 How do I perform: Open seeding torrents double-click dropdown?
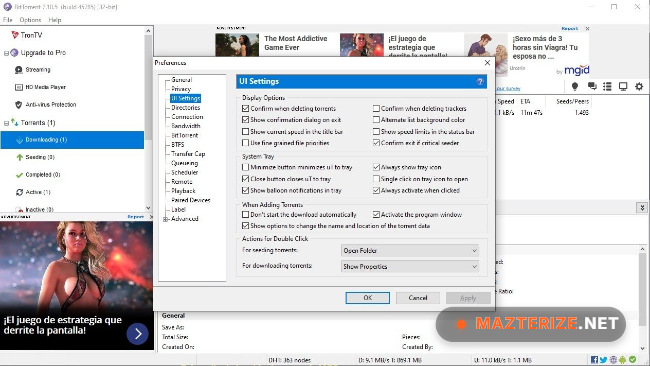pos(410,251)
